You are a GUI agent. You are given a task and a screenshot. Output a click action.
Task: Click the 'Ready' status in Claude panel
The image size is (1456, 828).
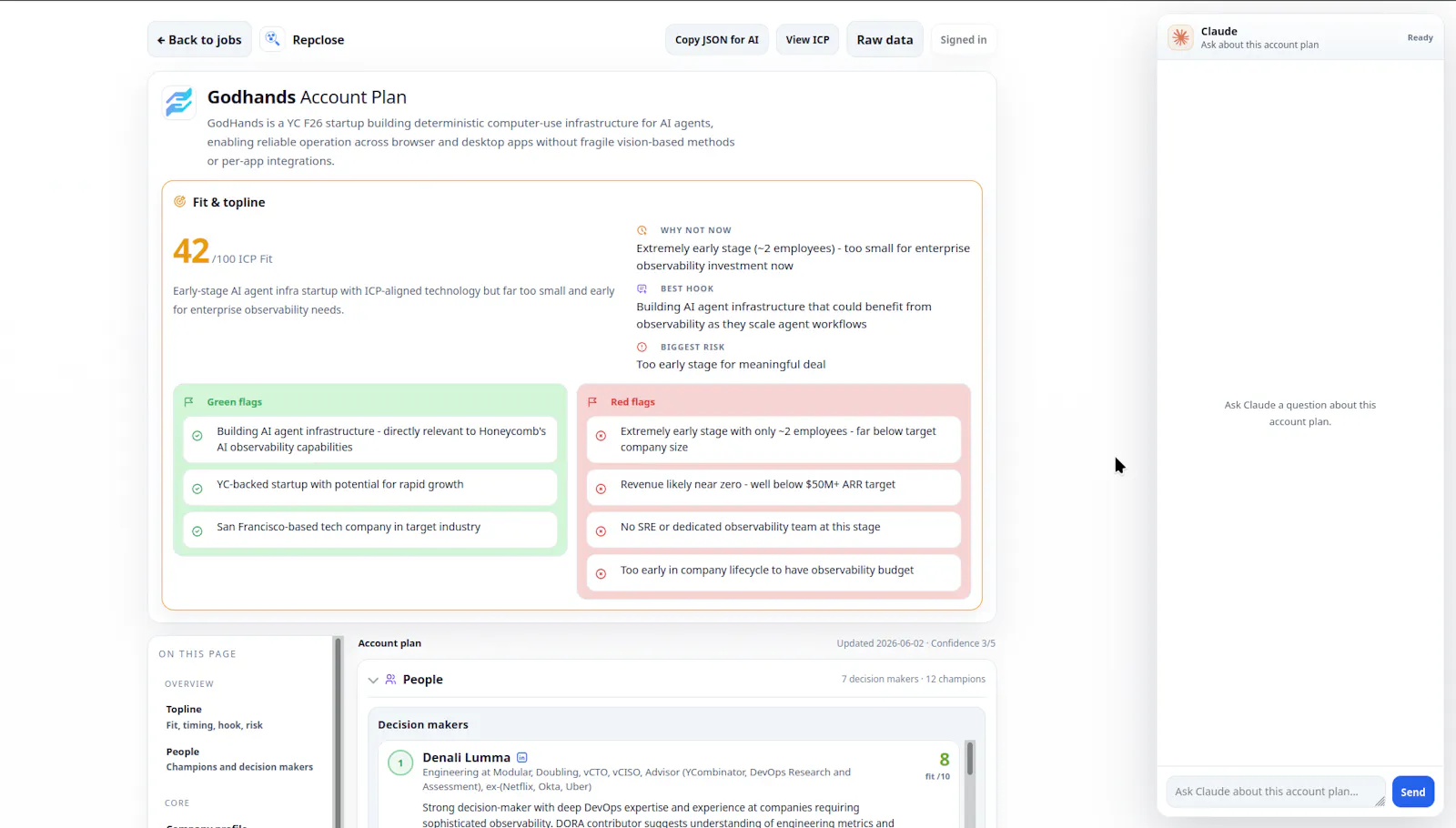(1420, 38)
